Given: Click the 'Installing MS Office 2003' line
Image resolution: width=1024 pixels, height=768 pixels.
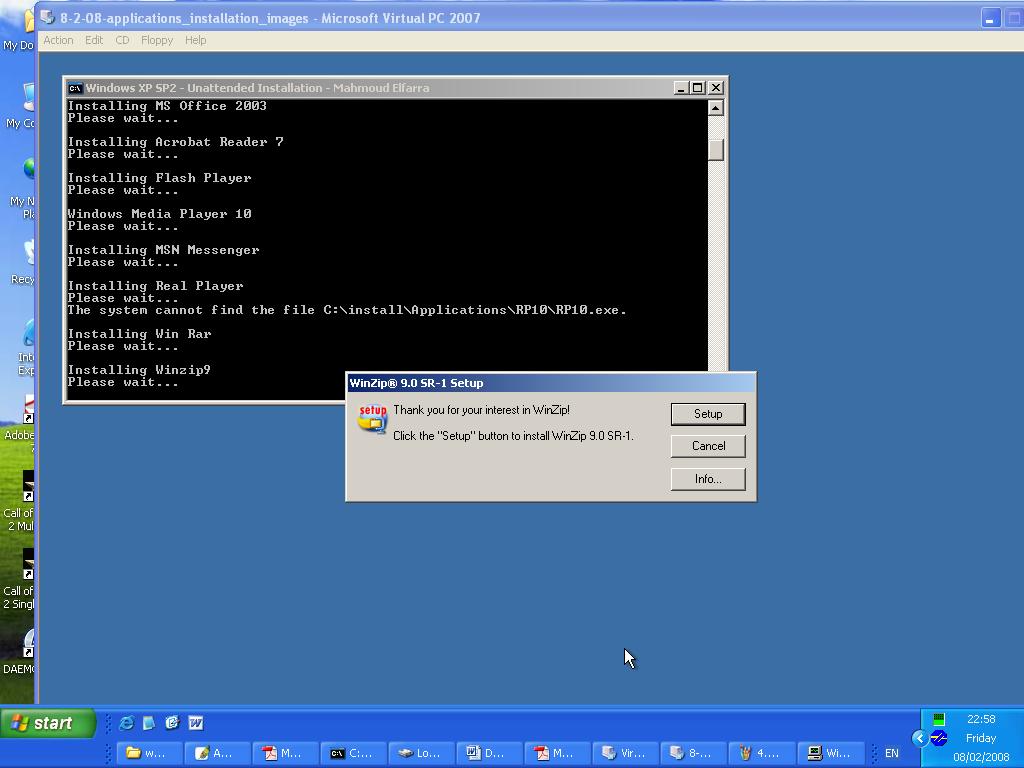Looking at the screenshot, I should click(x=167, y=106).
